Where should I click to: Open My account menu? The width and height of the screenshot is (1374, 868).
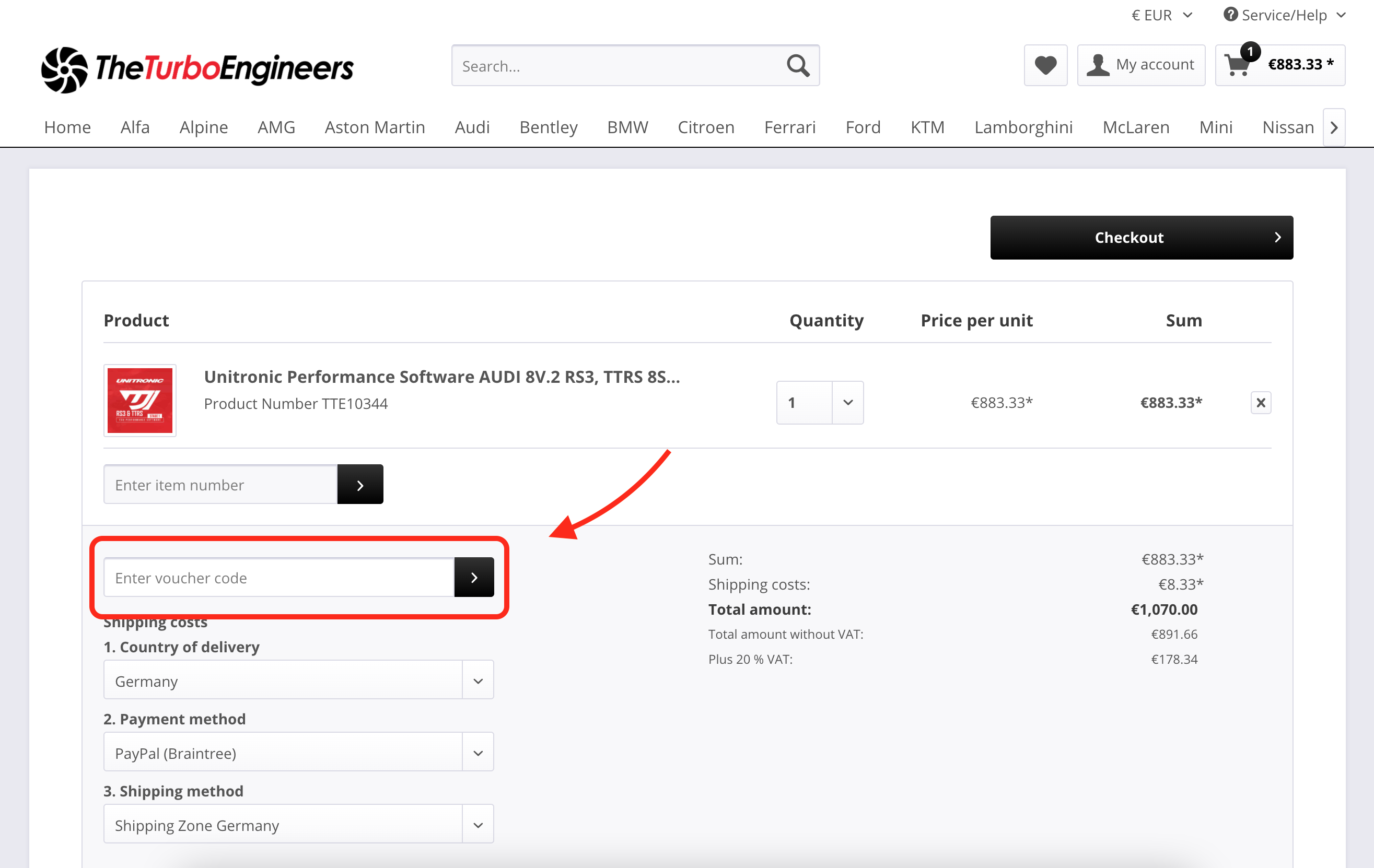(x=1140, y=65)
